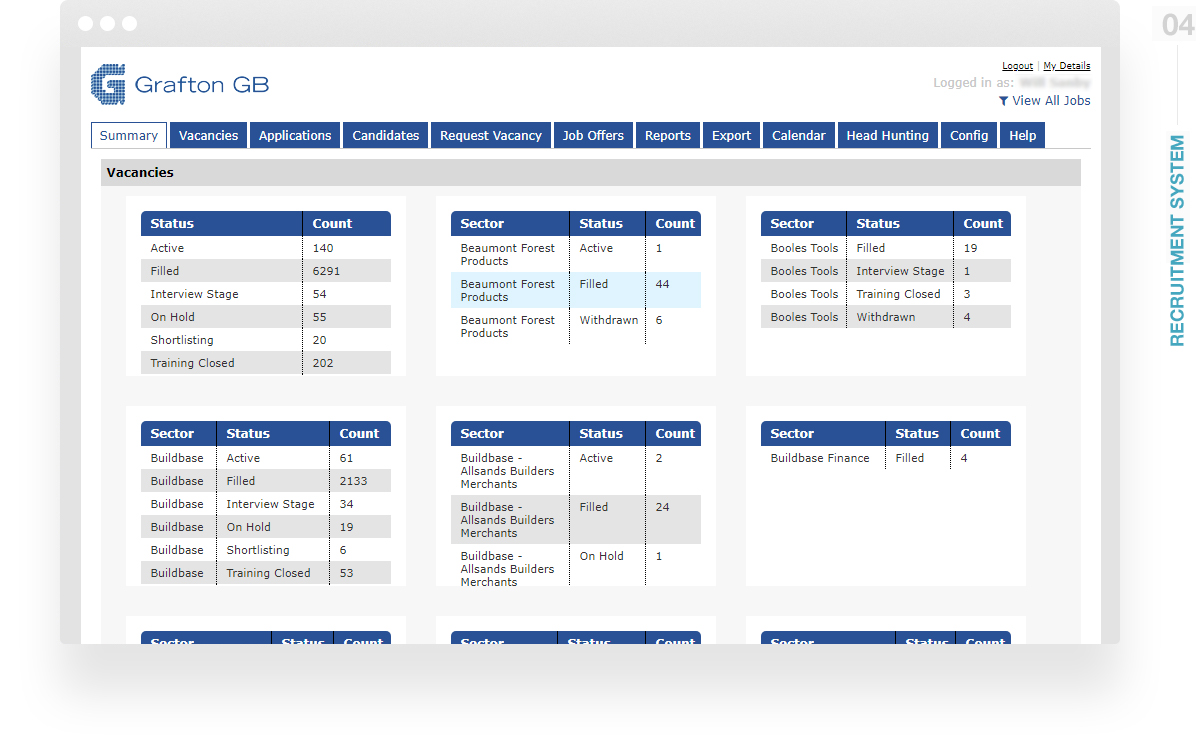The image size is (1200, 744).
Task: Click Booles Tools Filled count 19
Action: (x=971, y=248)
